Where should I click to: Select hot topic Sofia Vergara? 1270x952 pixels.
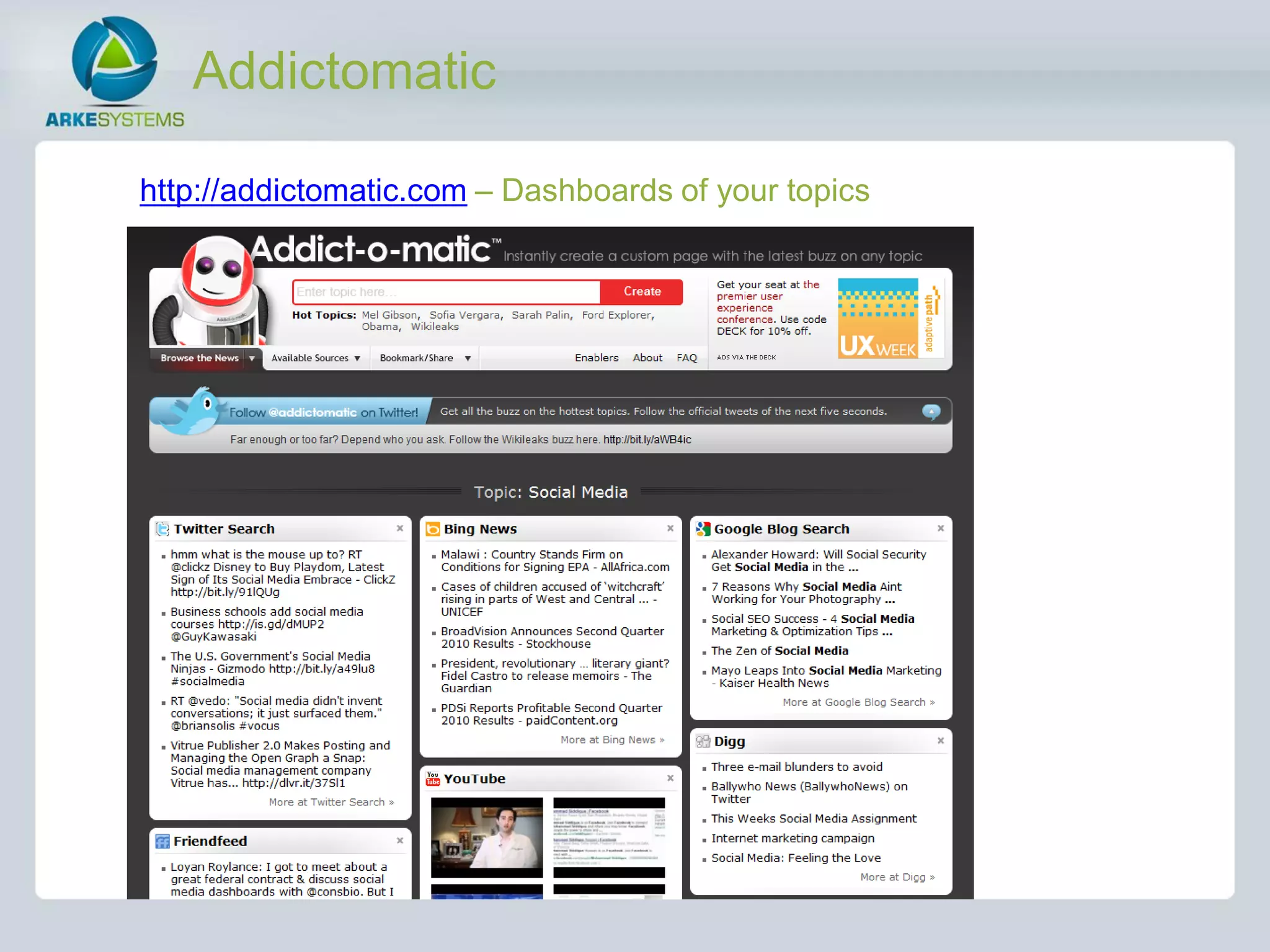pyautogui.click(x=466, y=315)
